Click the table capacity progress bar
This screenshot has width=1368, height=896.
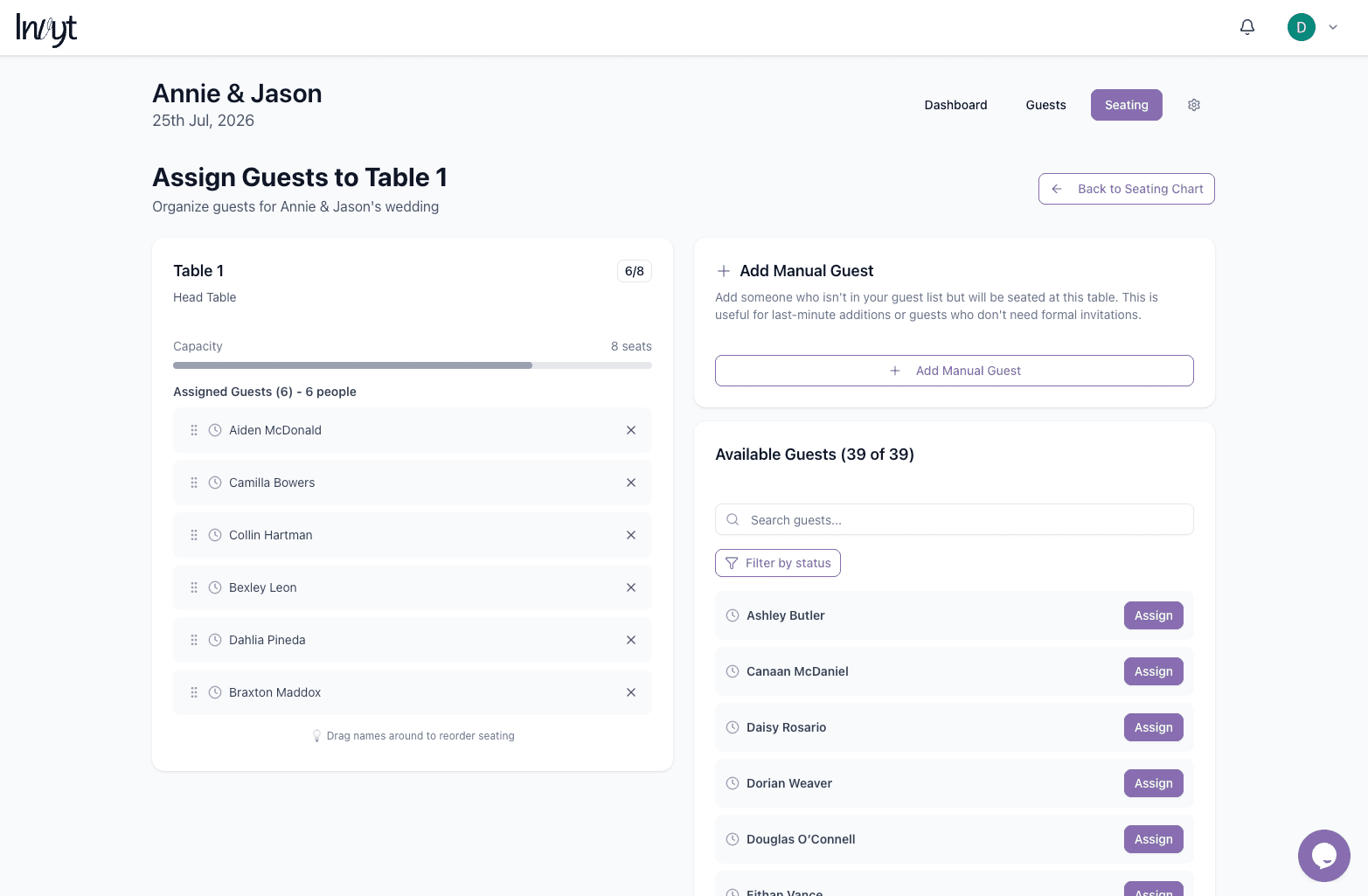412,365
